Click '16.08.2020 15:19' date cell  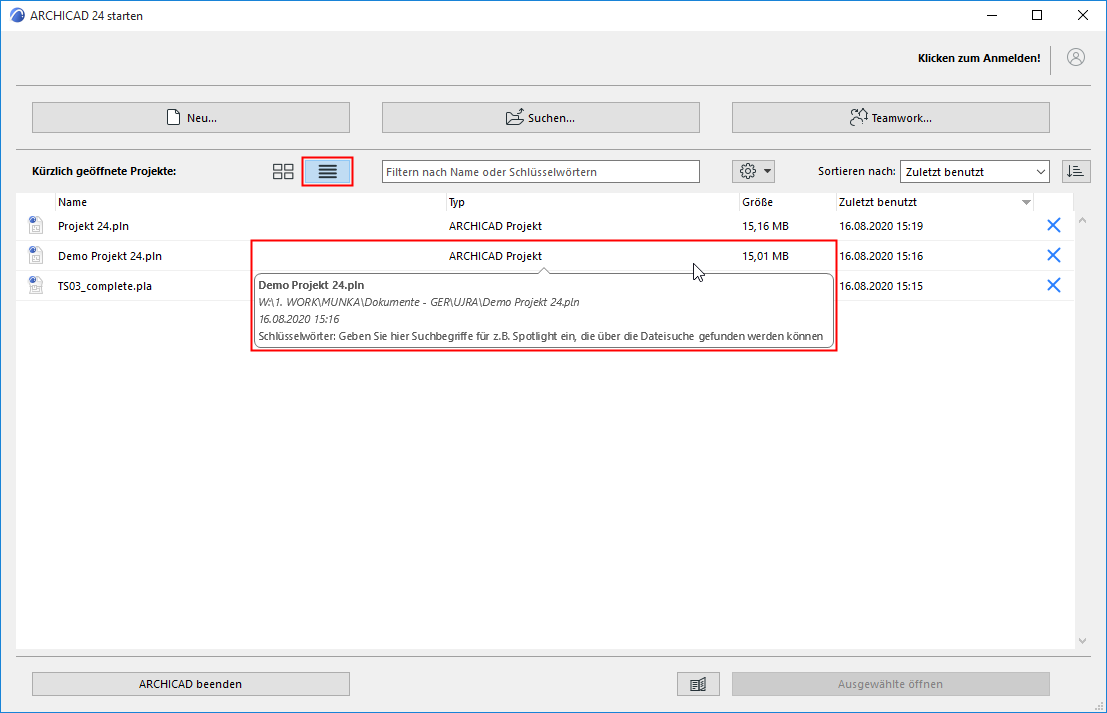pos(881,226)
